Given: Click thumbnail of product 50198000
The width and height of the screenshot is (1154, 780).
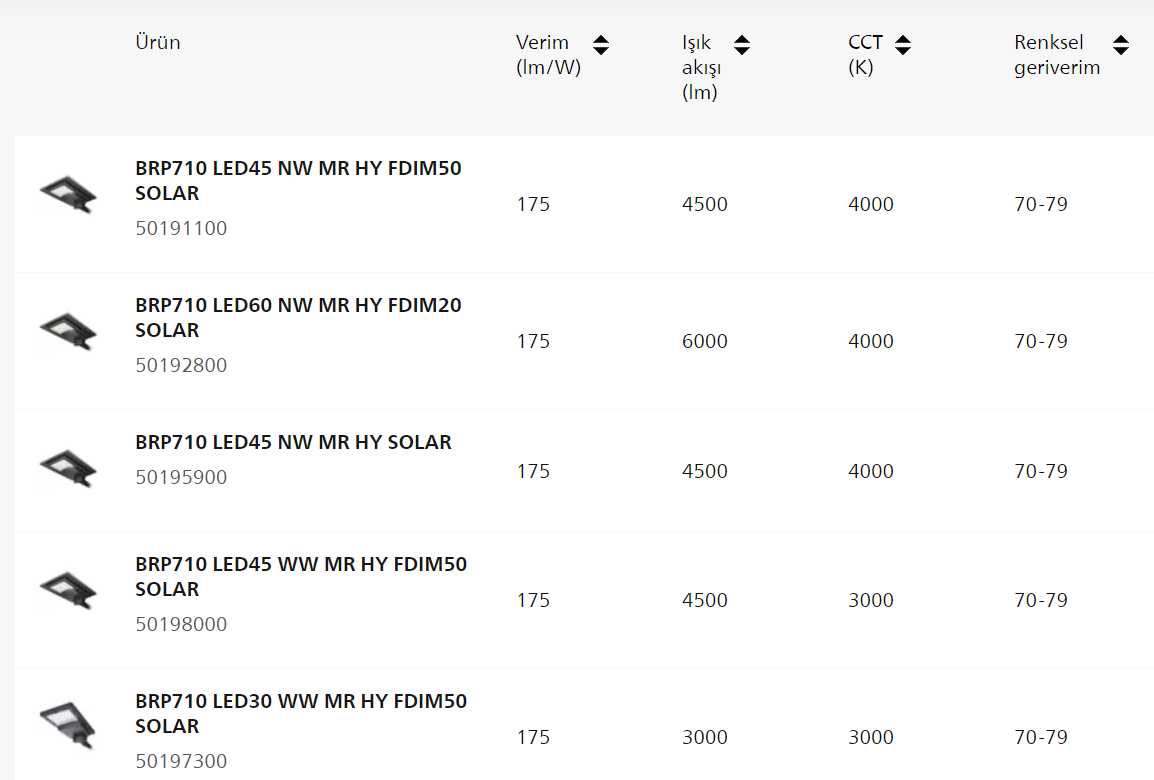Looking at the screenshot, I should (68, 590).
